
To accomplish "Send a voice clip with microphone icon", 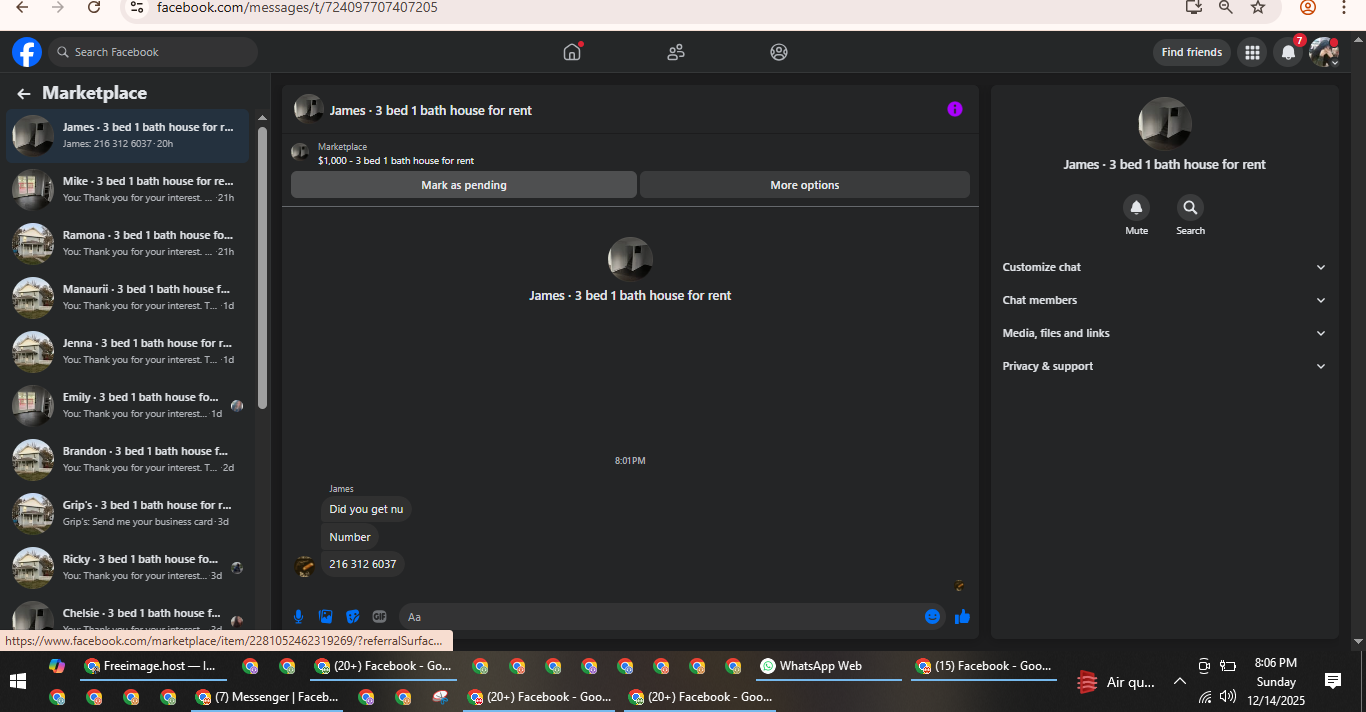I will [298, 617].
